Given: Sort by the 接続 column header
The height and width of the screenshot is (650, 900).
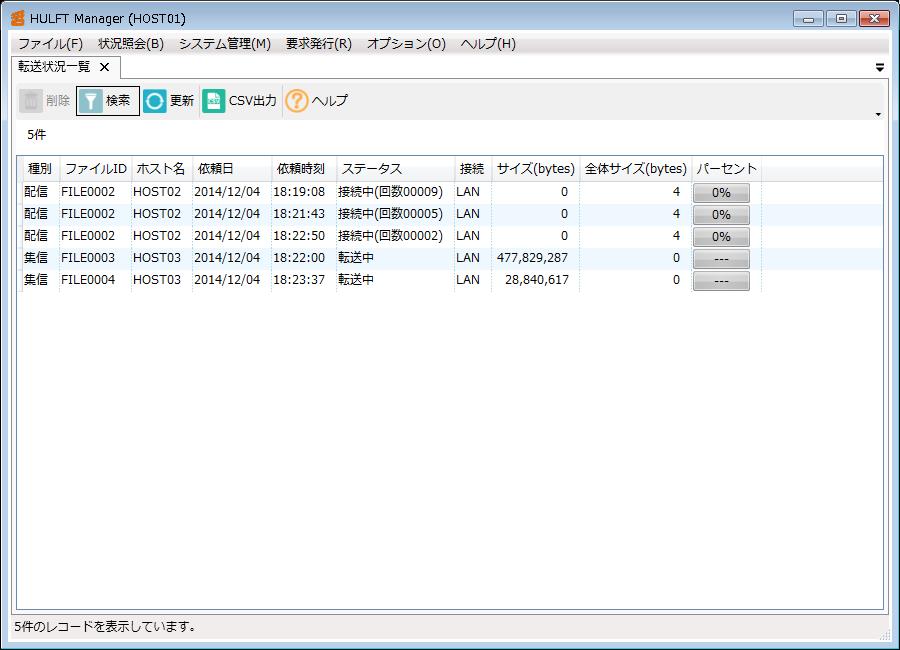Looking at the screenshot, I should click(x=473, y=169).
